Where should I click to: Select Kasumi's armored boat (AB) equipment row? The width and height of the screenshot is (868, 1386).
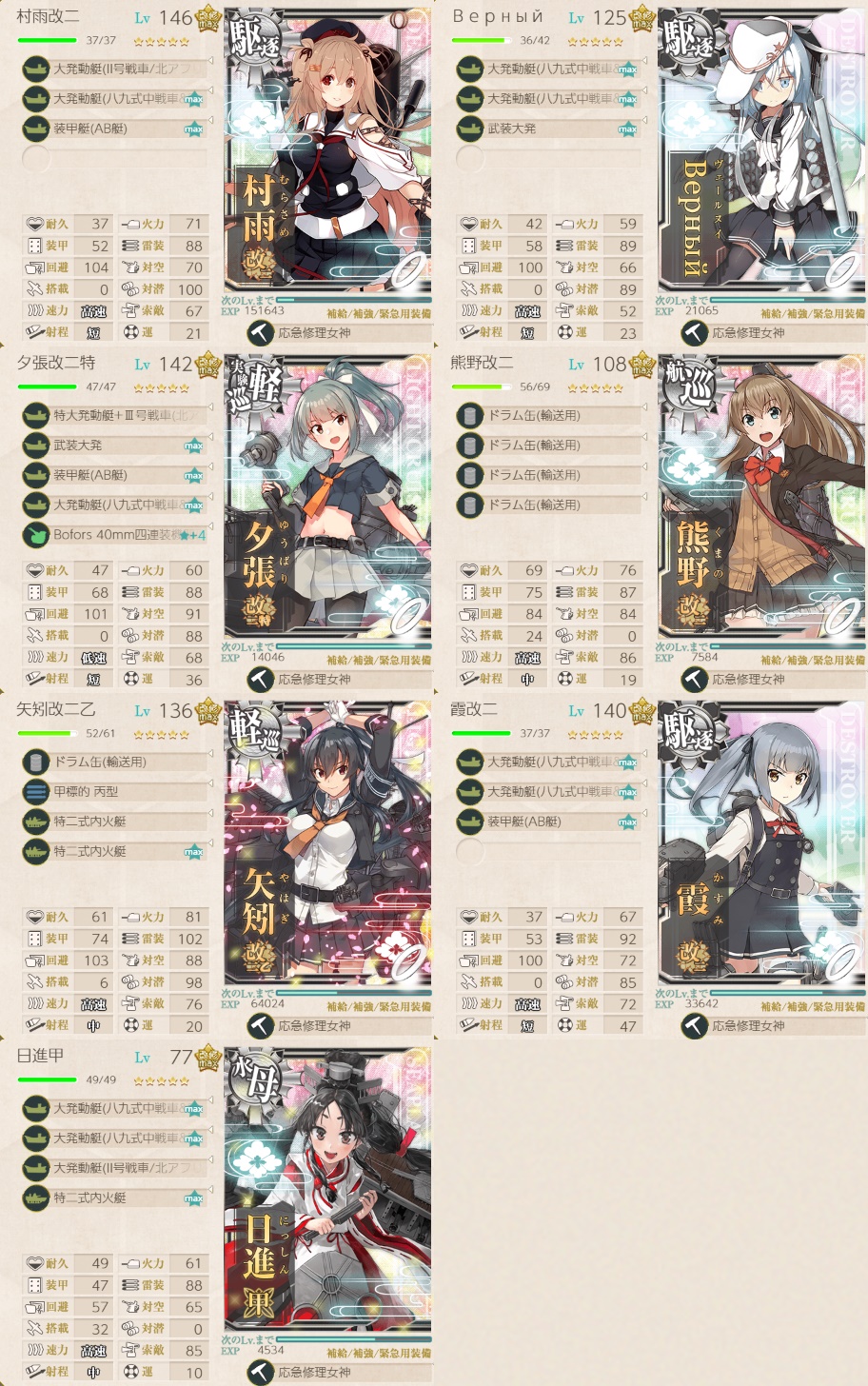(x=548, y=822)
